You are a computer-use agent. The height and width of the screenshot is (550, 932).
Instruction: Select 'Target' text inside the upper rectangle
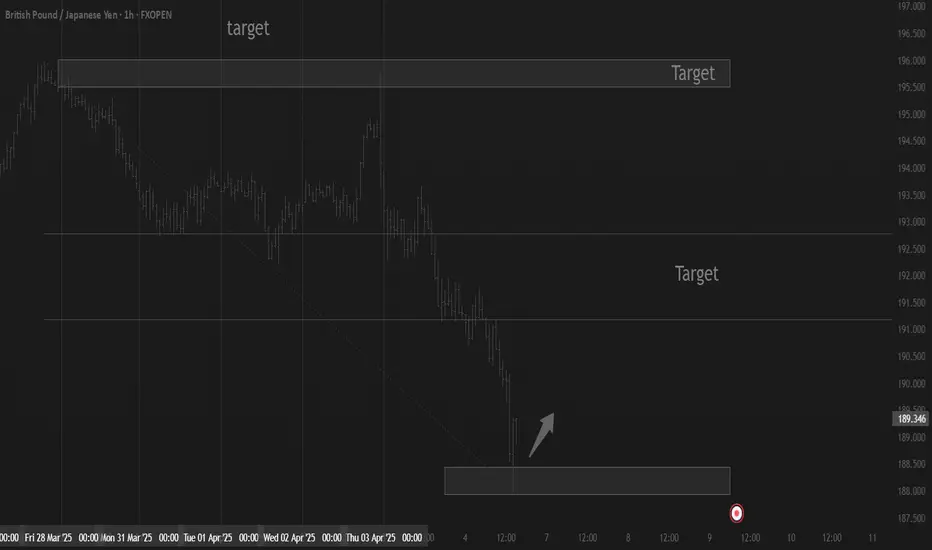[692, 73]
